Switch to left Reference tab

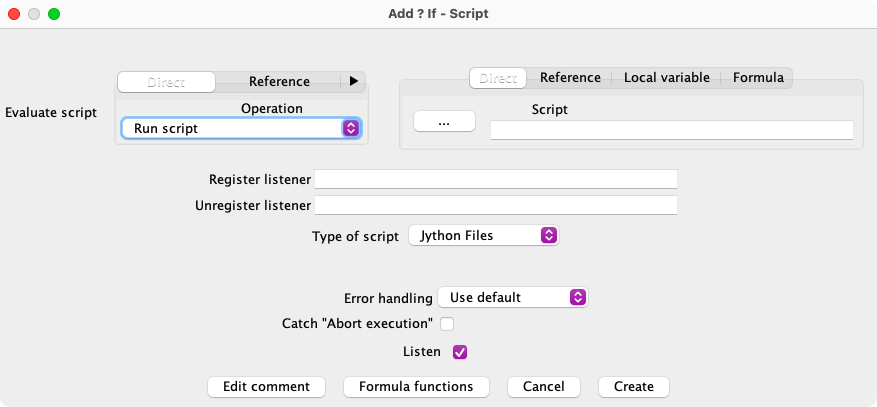click(279, 82)
